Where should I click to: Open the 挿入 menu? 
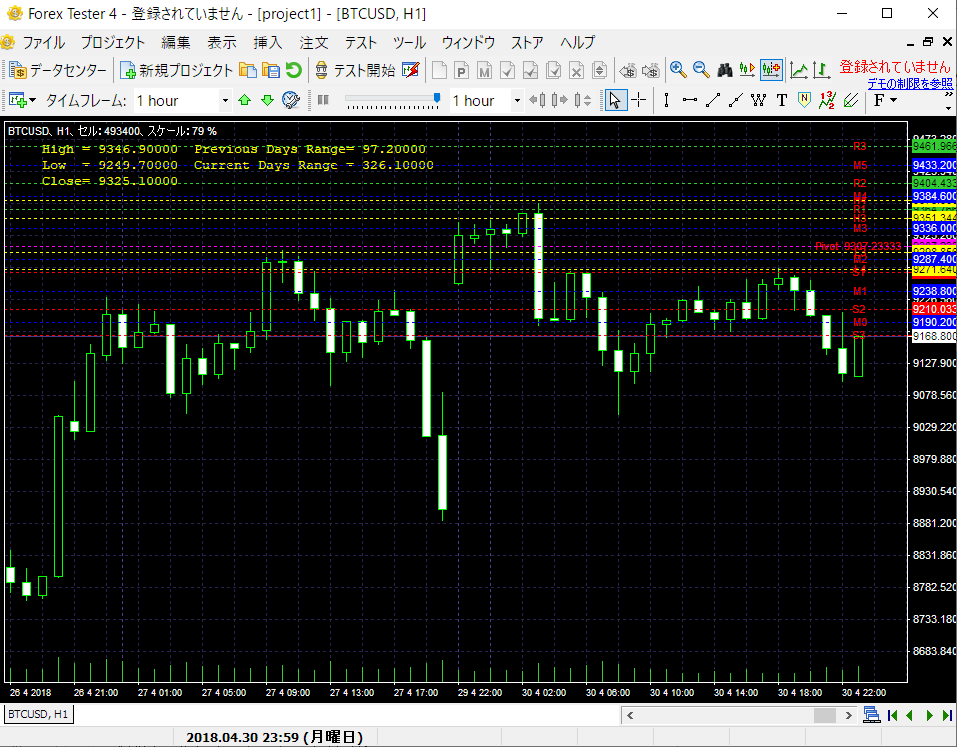click(x=268, y=42)
